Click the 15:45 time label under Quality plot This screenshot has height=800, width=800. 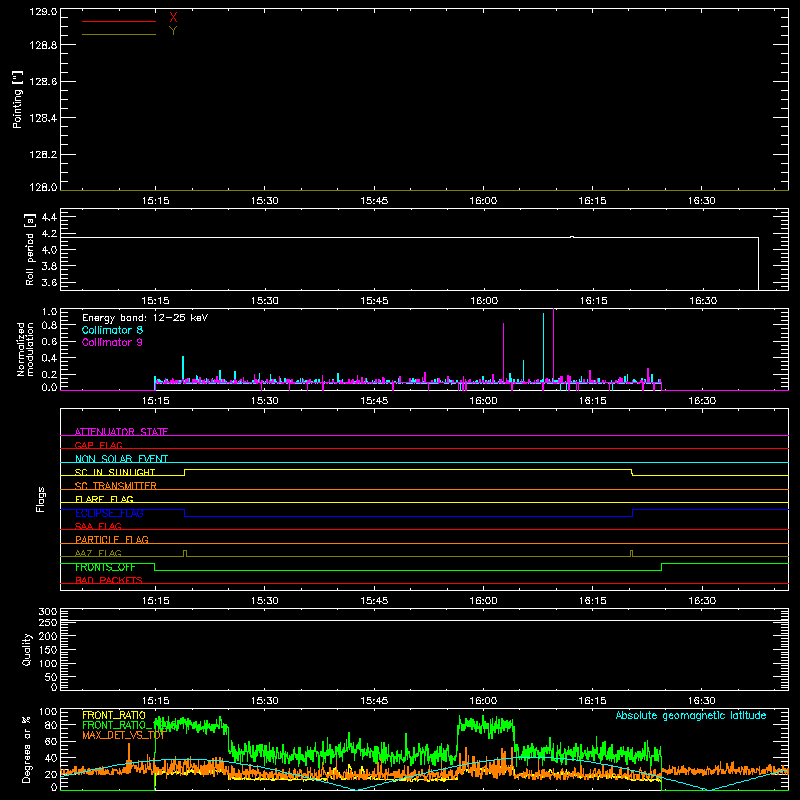pos(374,701)
